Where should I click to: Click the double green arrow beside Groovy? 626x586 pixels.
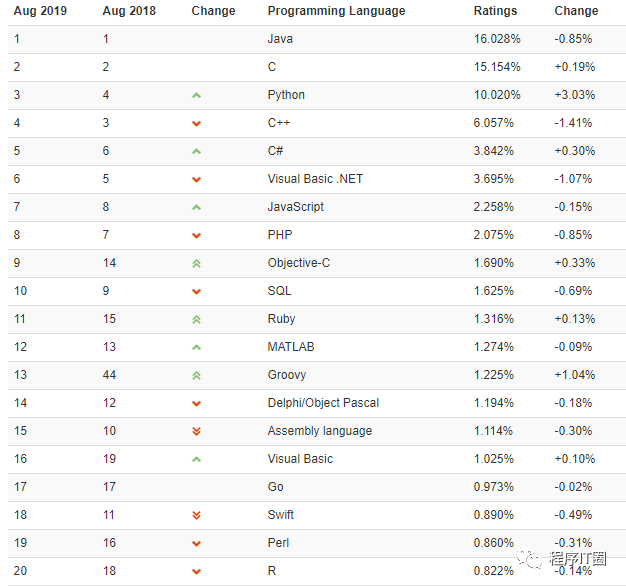coord(196,375)
